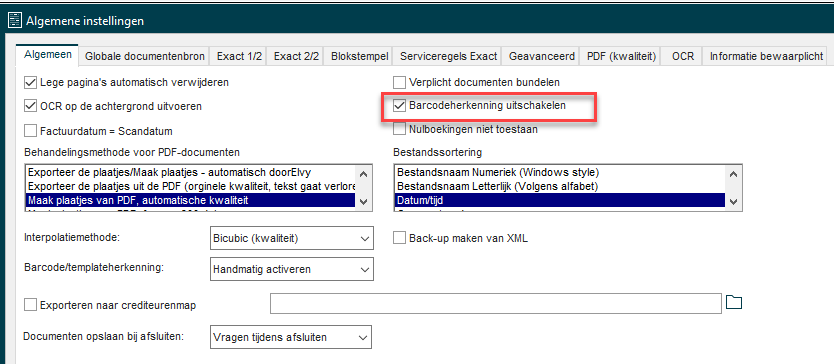Toggle Barcodeherkenning uitschakelen checkbox
Image resolution: width=834 pixels, height=364 pixels.
point(399,106)
